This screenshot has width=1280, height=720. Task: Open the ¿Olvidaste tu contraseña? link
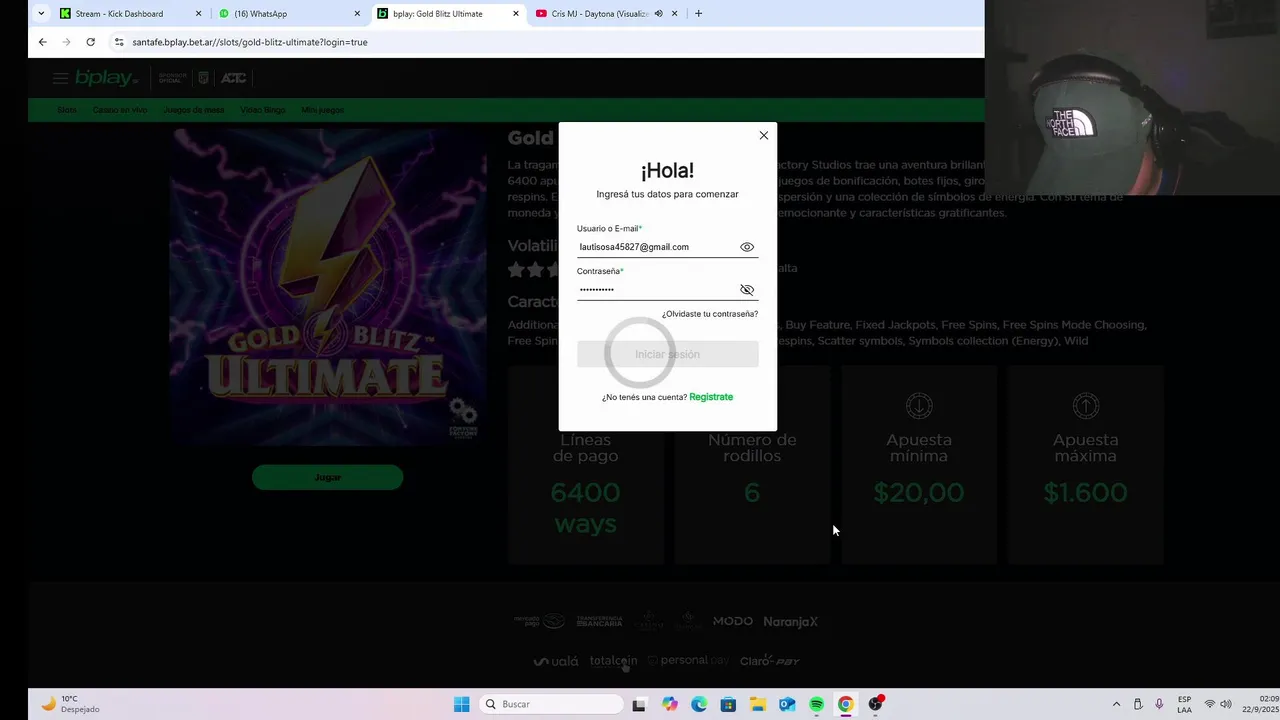point(710,314)
